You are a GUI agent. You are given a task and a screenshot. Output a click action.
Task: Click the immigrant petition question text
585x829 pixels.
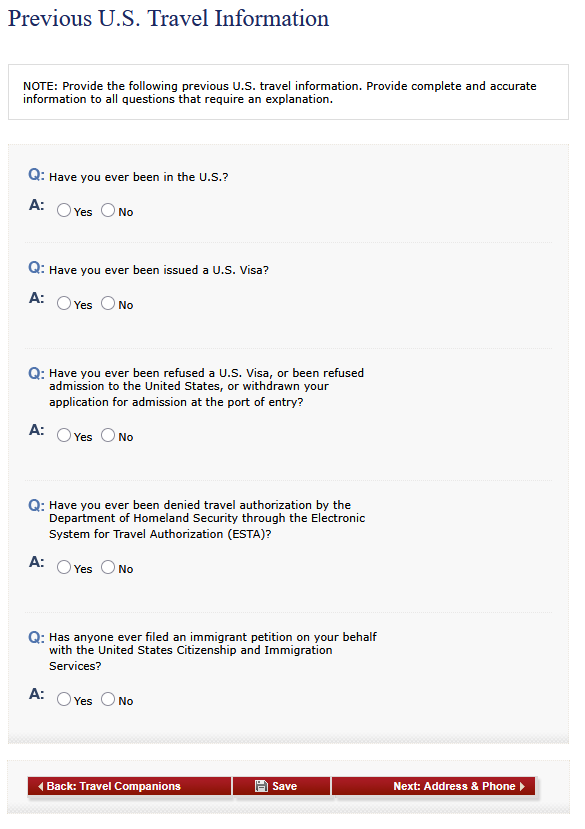pyautogui.click(x=213, y=651)
